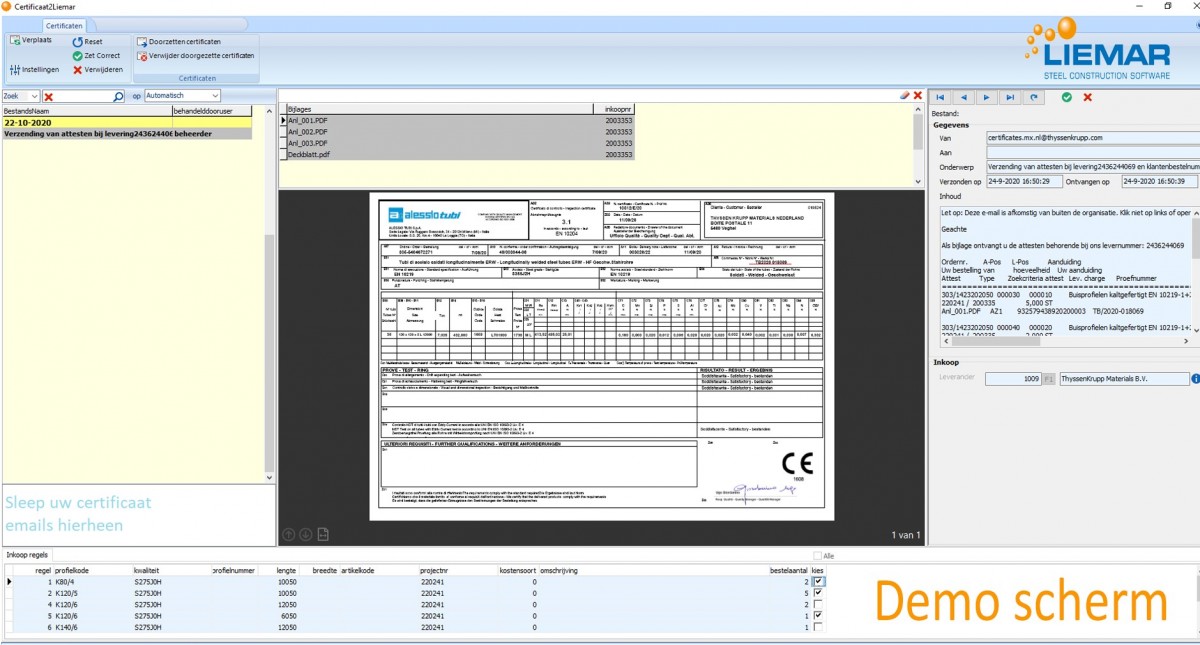This screenshot has height=645, width=1200.
Task: Click the Verplaats button label
Action: [x=37, y=41]
